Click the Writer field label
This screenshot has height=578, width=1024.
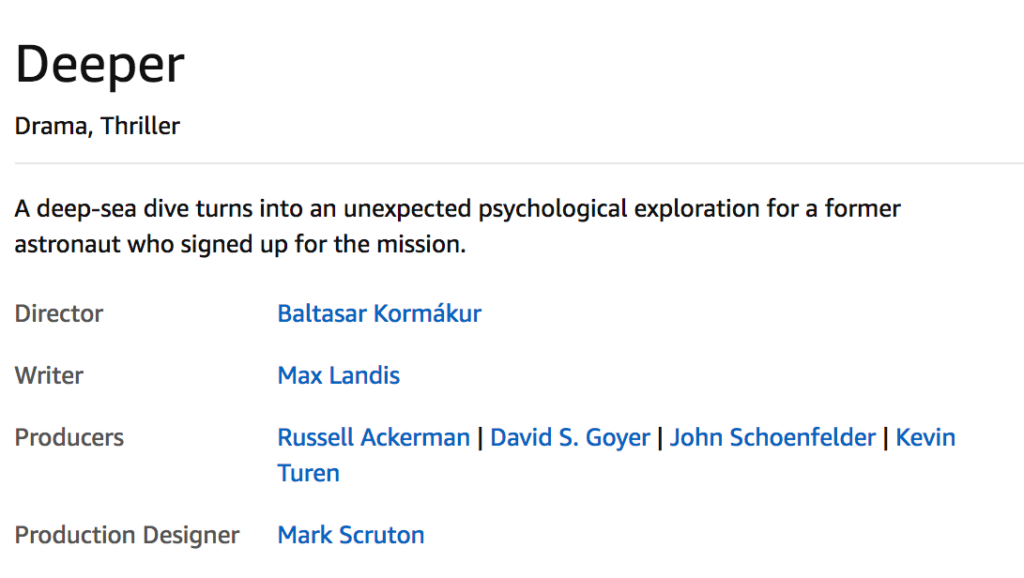click(x=49, y=376)
